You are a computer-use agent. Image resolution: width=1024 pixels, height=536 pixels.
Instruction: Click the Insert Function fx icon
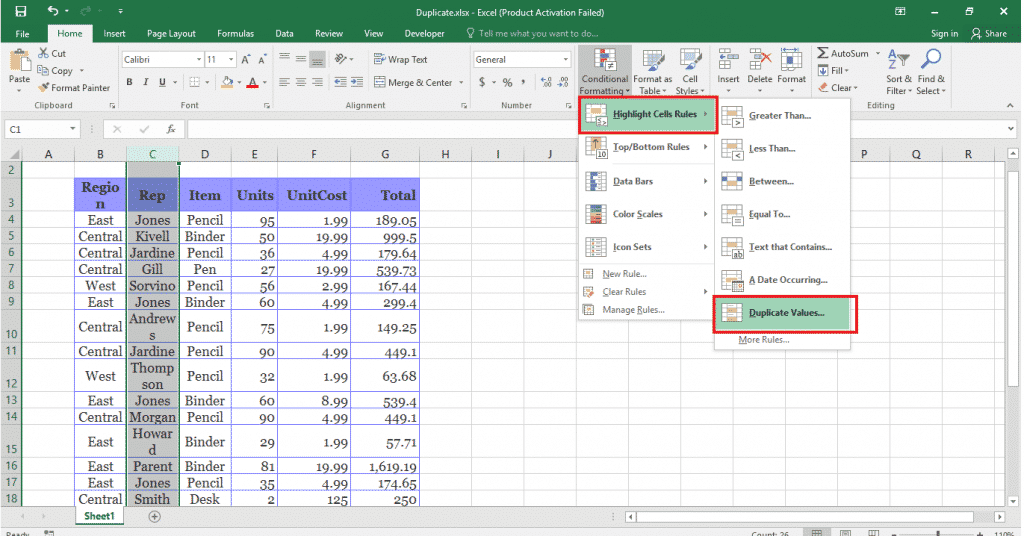pos(171,129)
